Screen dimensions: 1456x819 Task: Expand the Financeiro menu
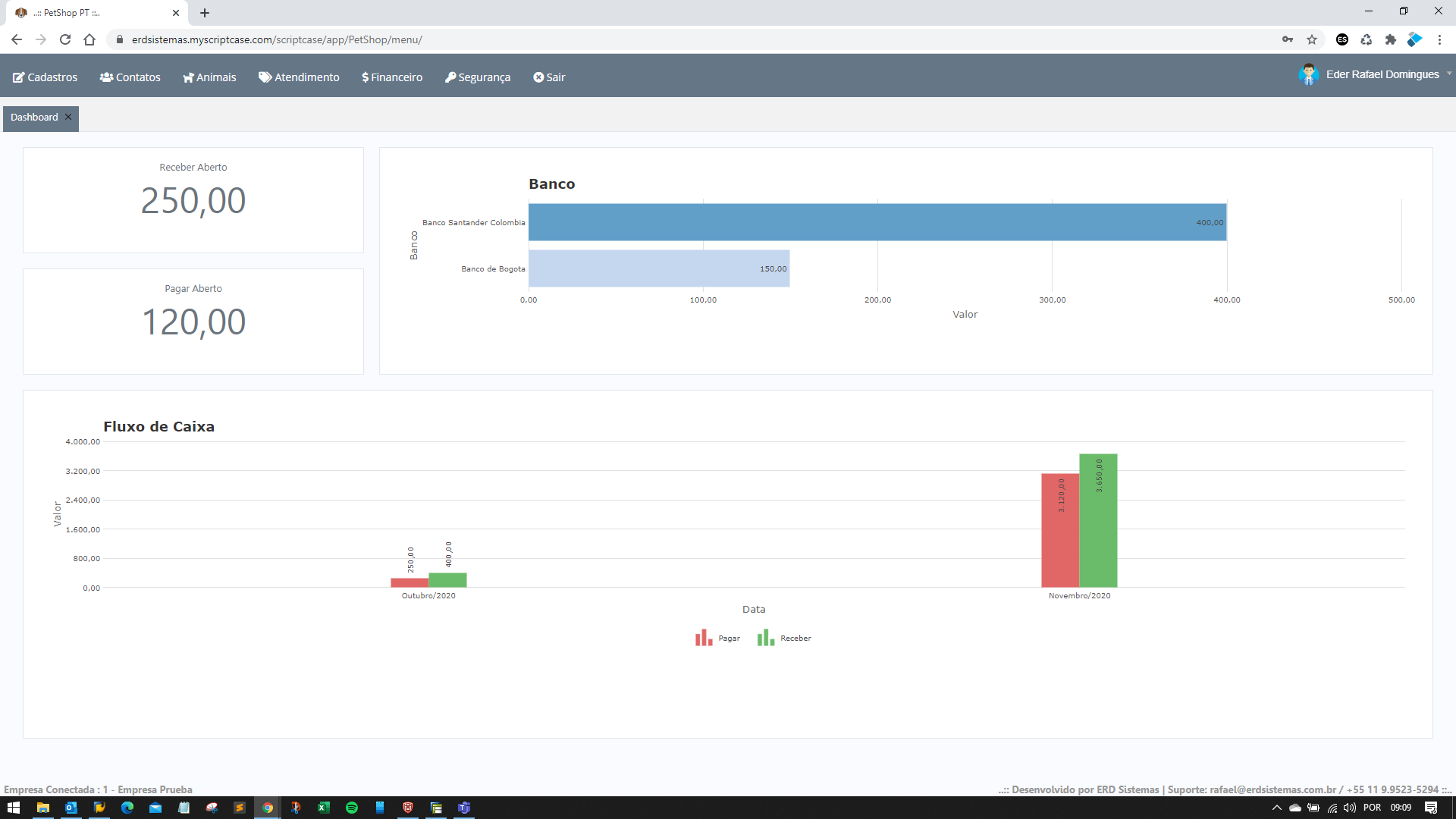(392, 77)
